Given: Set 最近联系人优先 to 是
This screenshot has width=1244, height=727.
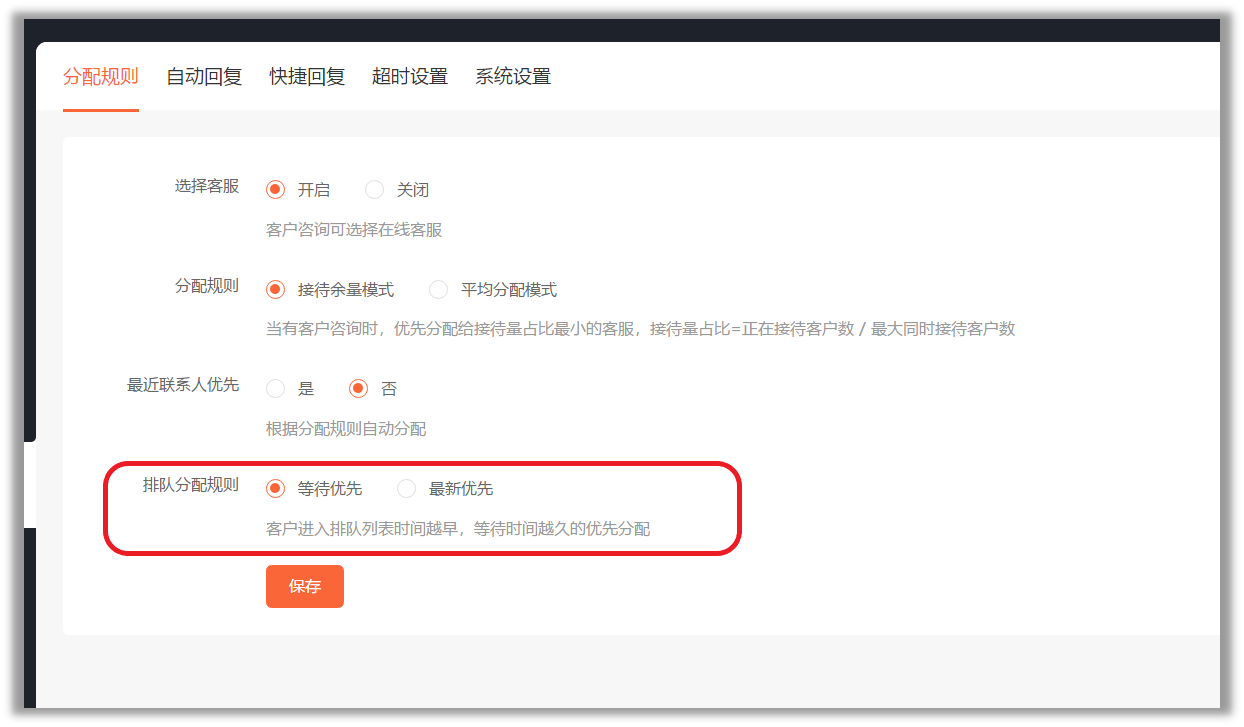Looking at the screenshot, I should pos(276,389).
